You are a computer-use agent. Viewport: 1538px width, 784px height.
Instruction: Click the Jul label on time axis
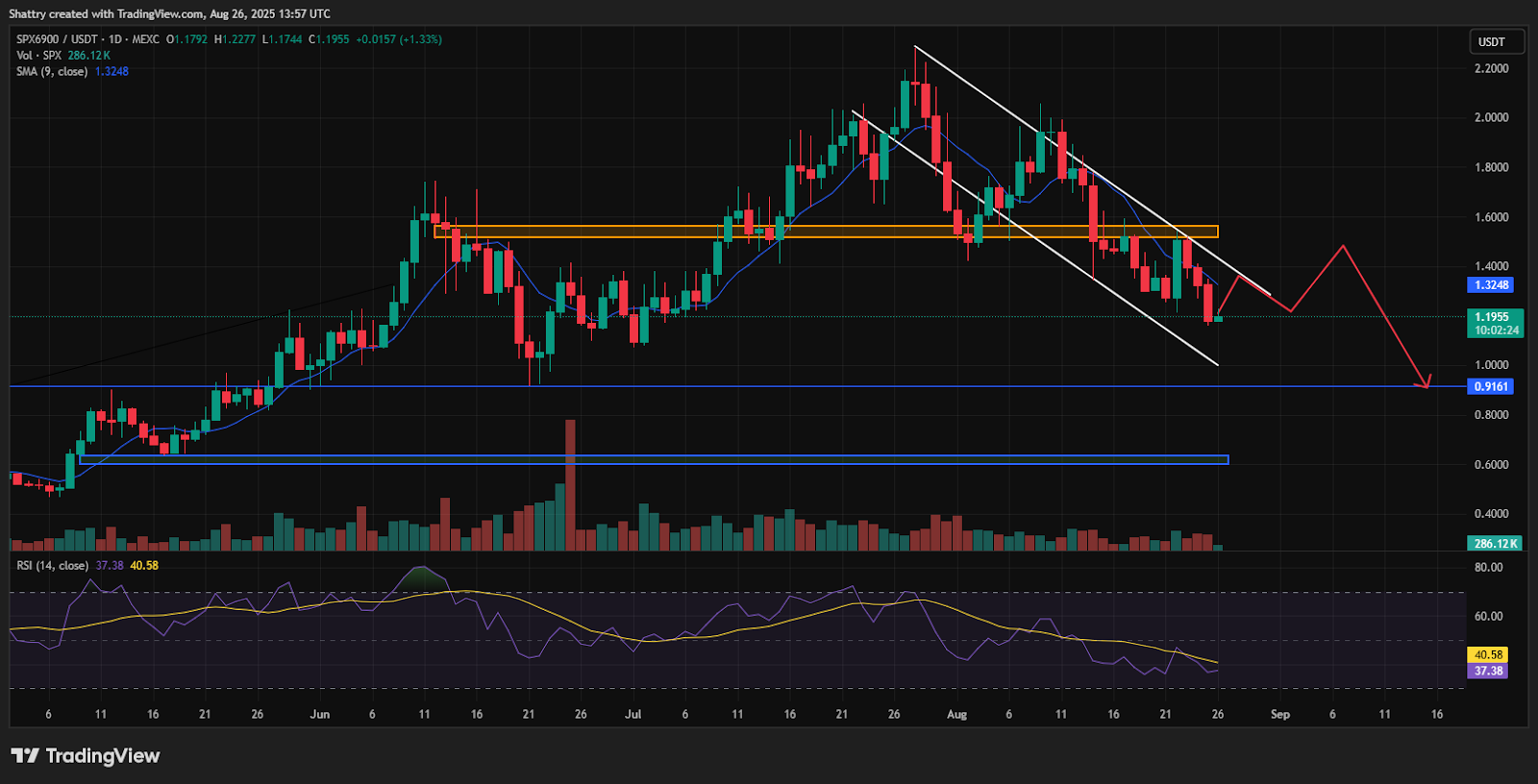pos(633,715)
